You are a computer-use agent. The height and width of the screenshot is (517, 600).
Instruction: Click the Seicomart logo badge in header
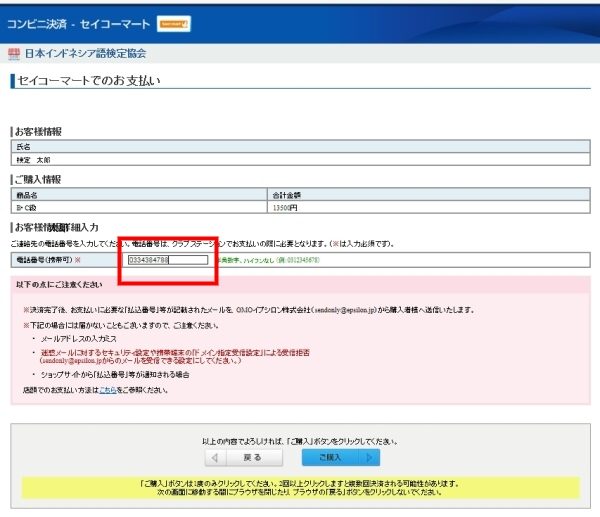click(174, 24)
